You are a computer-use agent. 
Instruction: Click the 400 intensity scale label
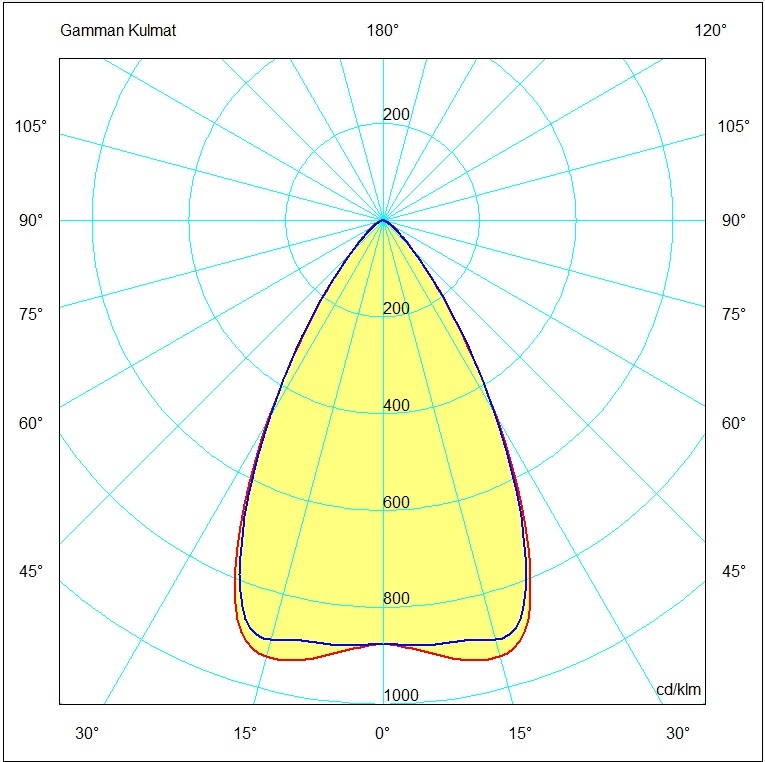(396, 405)
